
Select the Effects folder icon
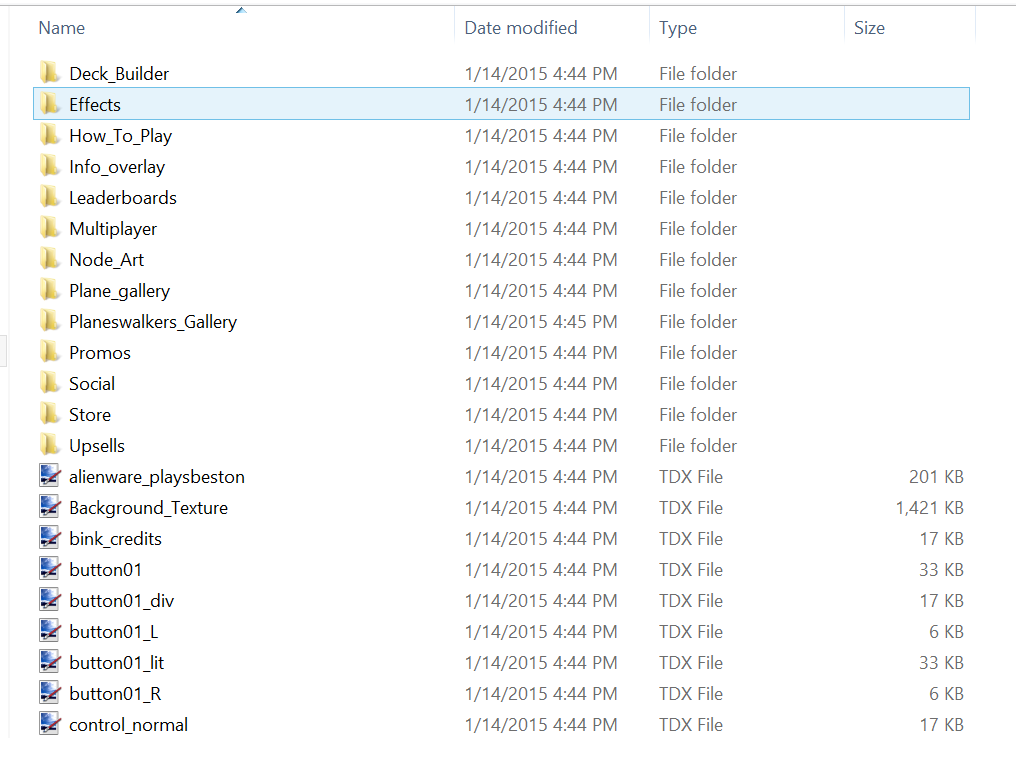(x=50, y=104)
